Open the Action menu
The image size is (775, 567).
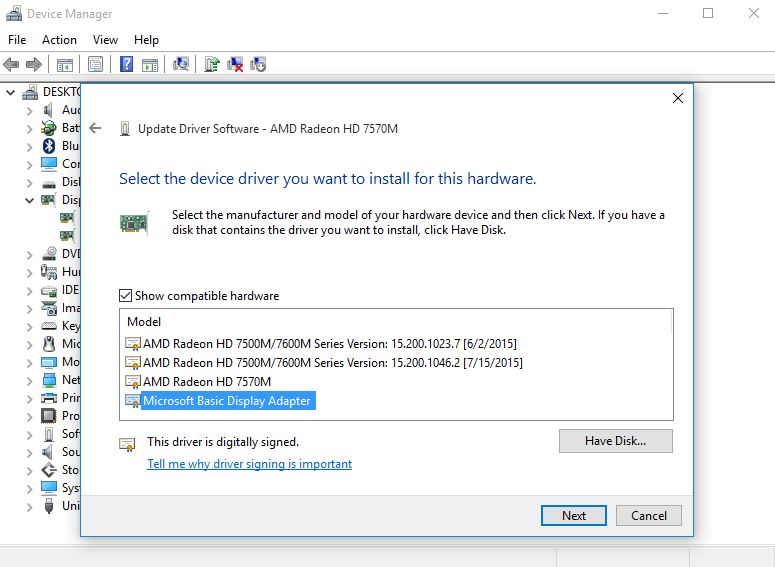[59, 39]
